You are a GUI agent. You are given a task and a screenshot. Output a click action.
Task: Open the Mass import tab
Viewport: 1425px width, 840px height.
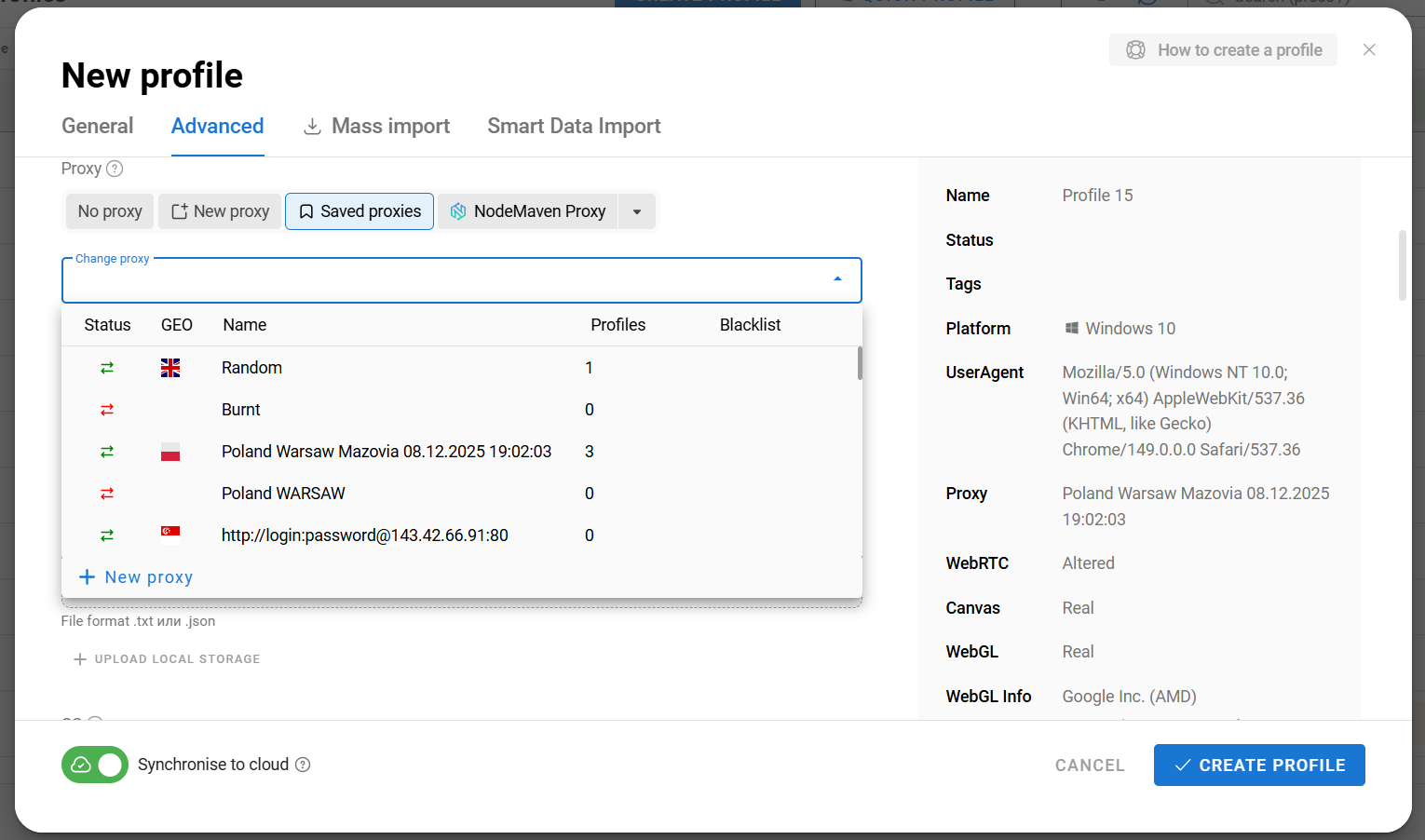pos(376,126)
